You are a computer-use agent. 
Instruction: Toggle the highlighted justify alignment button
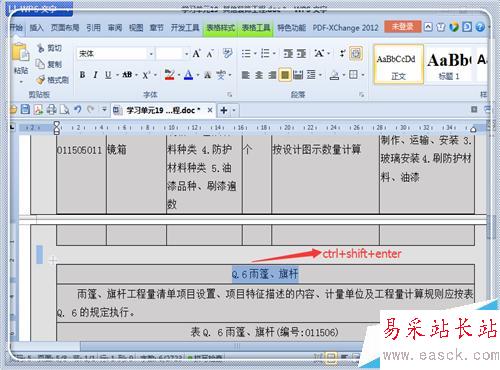285,75
